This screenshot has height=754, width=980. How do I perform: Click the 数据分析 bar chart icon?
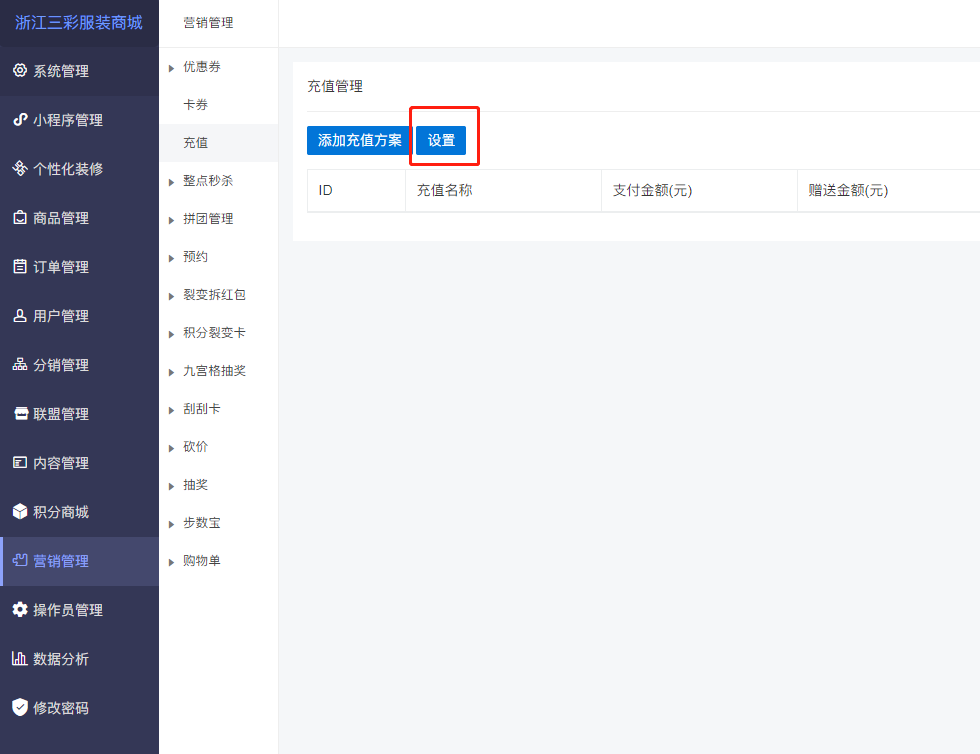pyautogui.click(x=20, y=658)
